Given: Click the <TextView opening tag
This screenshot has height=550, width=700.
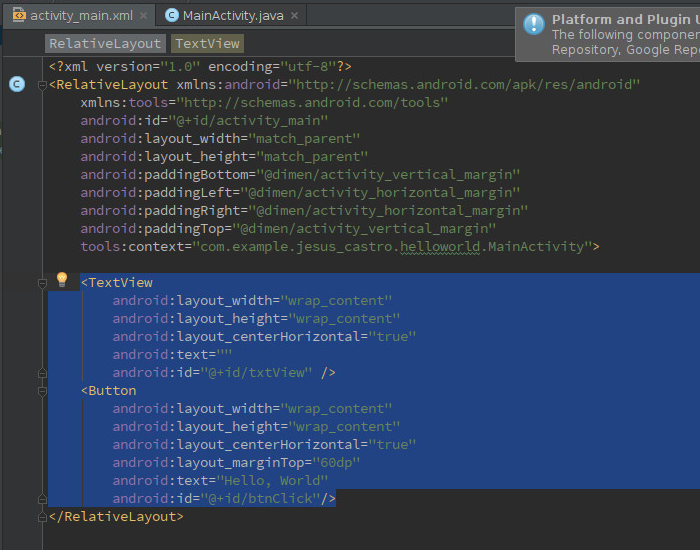Looking at the screenshot, I should point(117,283).
